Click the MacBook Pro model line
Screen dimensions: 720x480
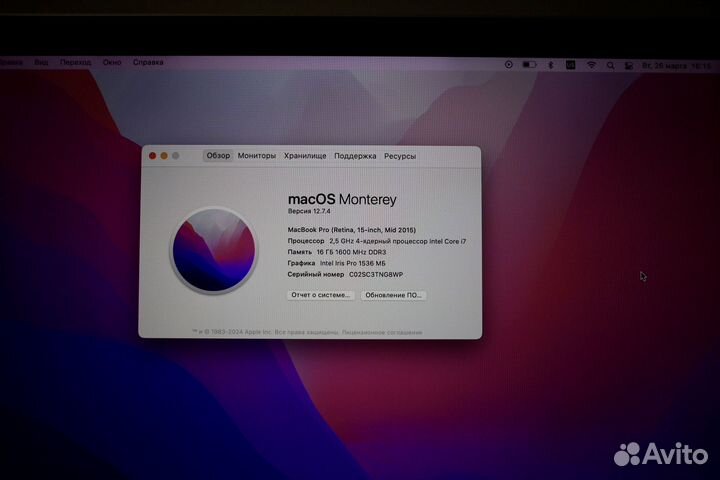click(x=352, y=230)
